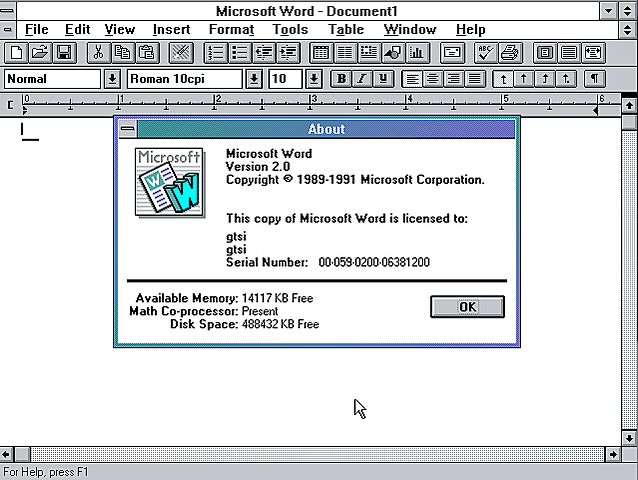This screenshot has height=480, width=638.
Task: Cut selection with the scissors icon
Action: point(98,53)
